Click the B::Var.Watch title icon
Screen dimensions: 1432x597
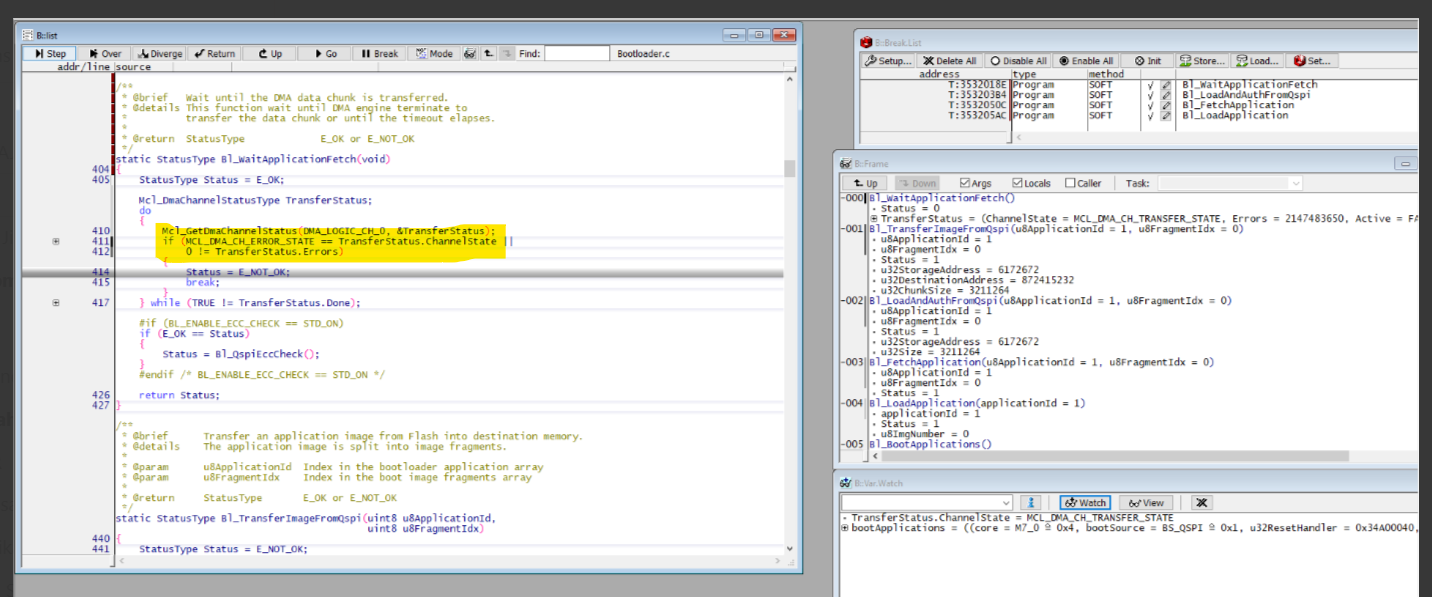[845, 483]
